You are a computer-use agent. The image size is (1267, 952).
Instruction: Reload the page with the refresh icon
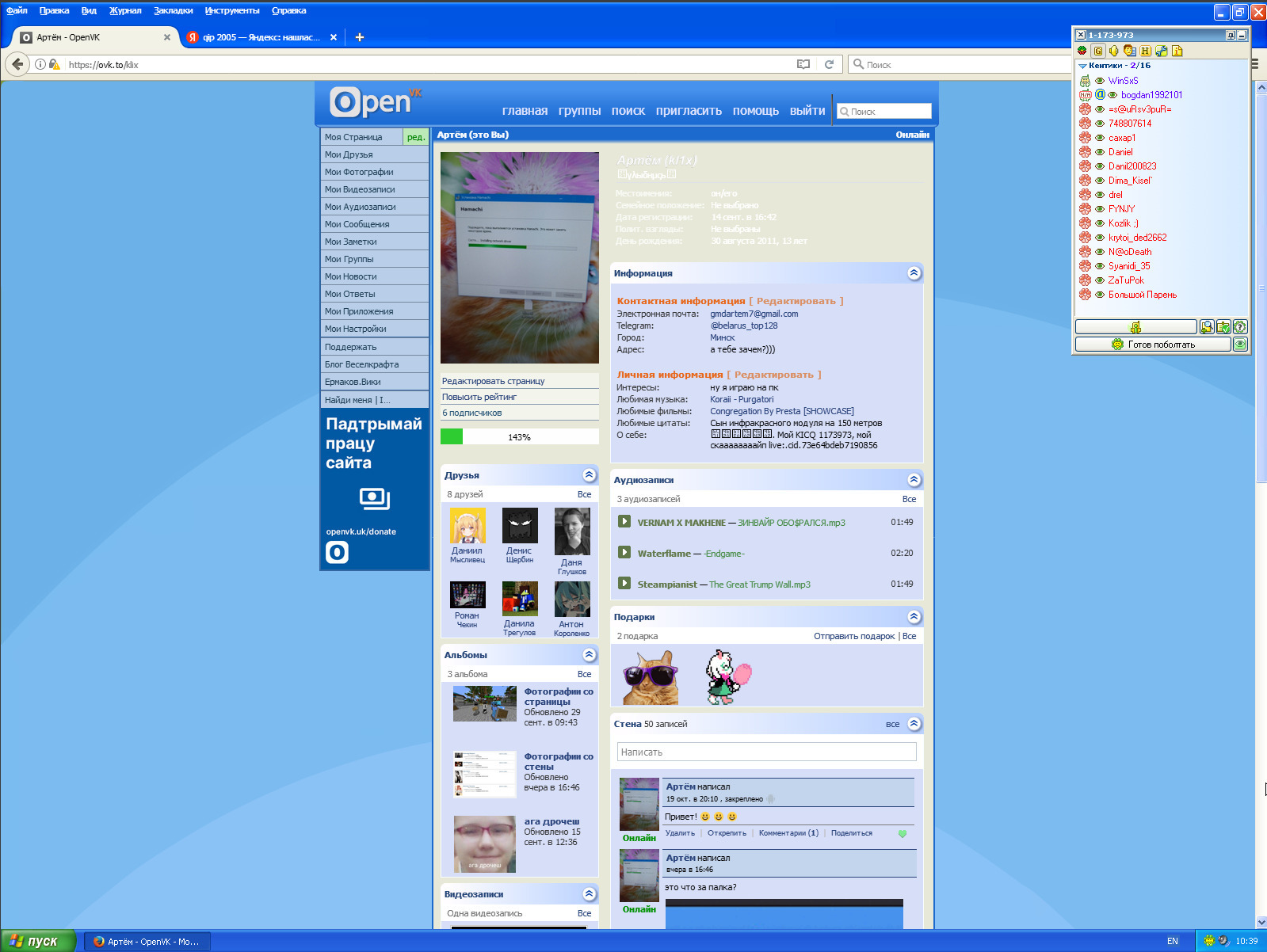pyautogui.click(x=829, y=64)
